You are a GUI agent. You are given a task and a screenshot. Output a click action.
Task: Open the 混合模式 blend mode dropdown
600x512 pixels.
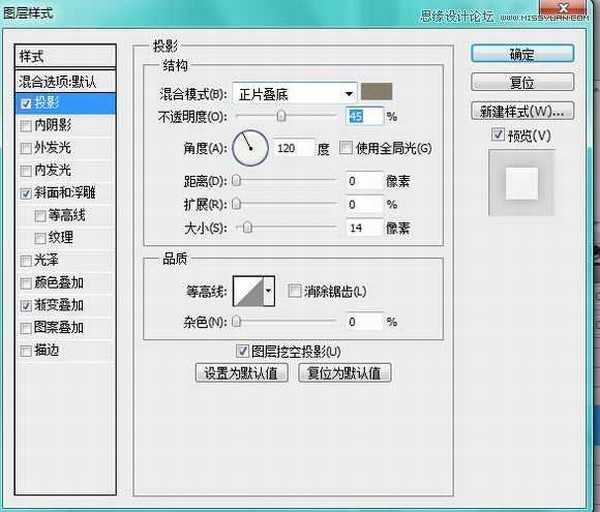295,94
